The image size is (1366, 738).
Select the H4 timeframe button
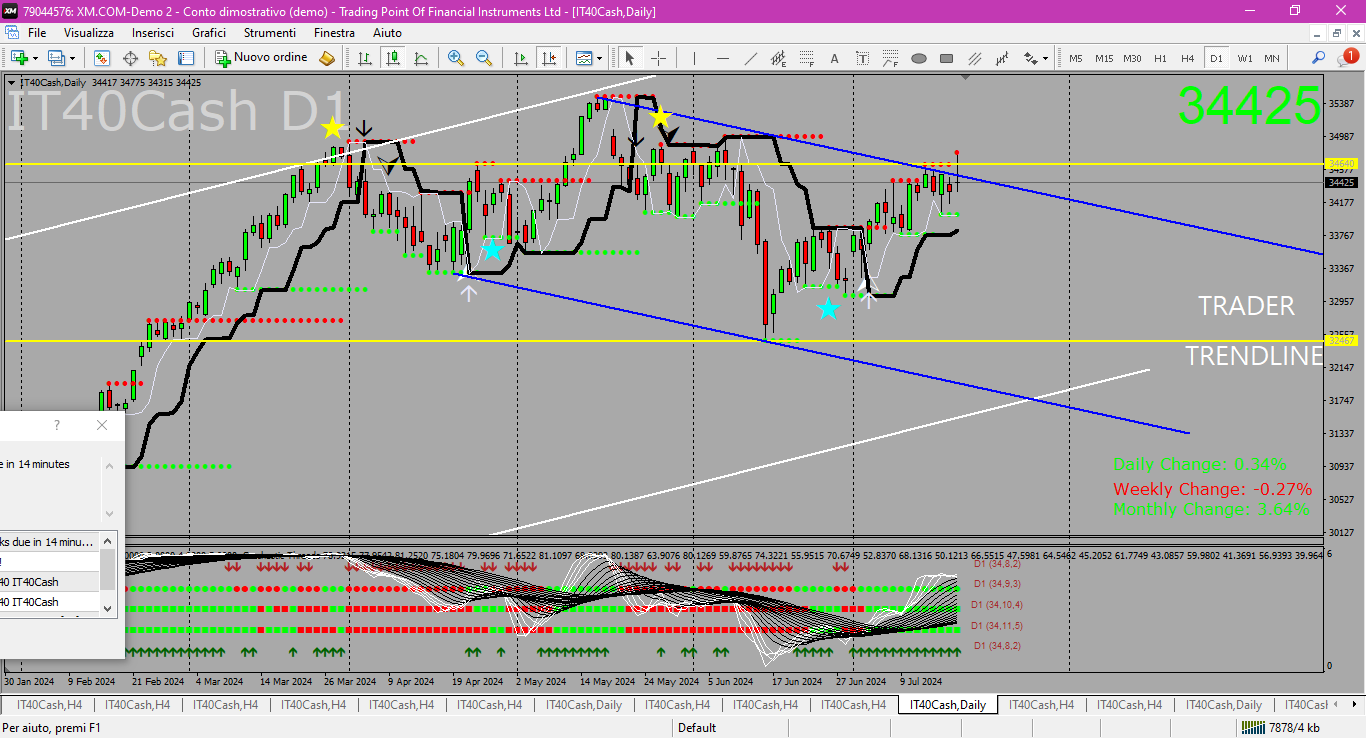pos(1188,58)
